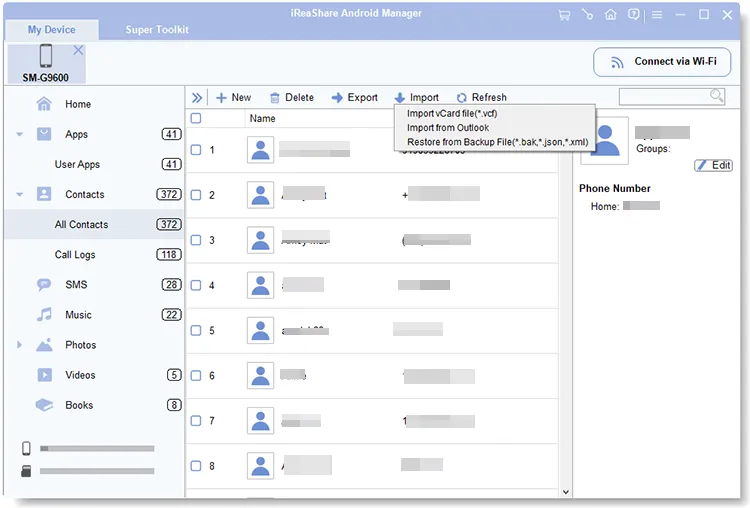Viewport: 750px width, 508px height.
Task: Collapse sidebar with double chevron icon
Action: pos(197,98)
